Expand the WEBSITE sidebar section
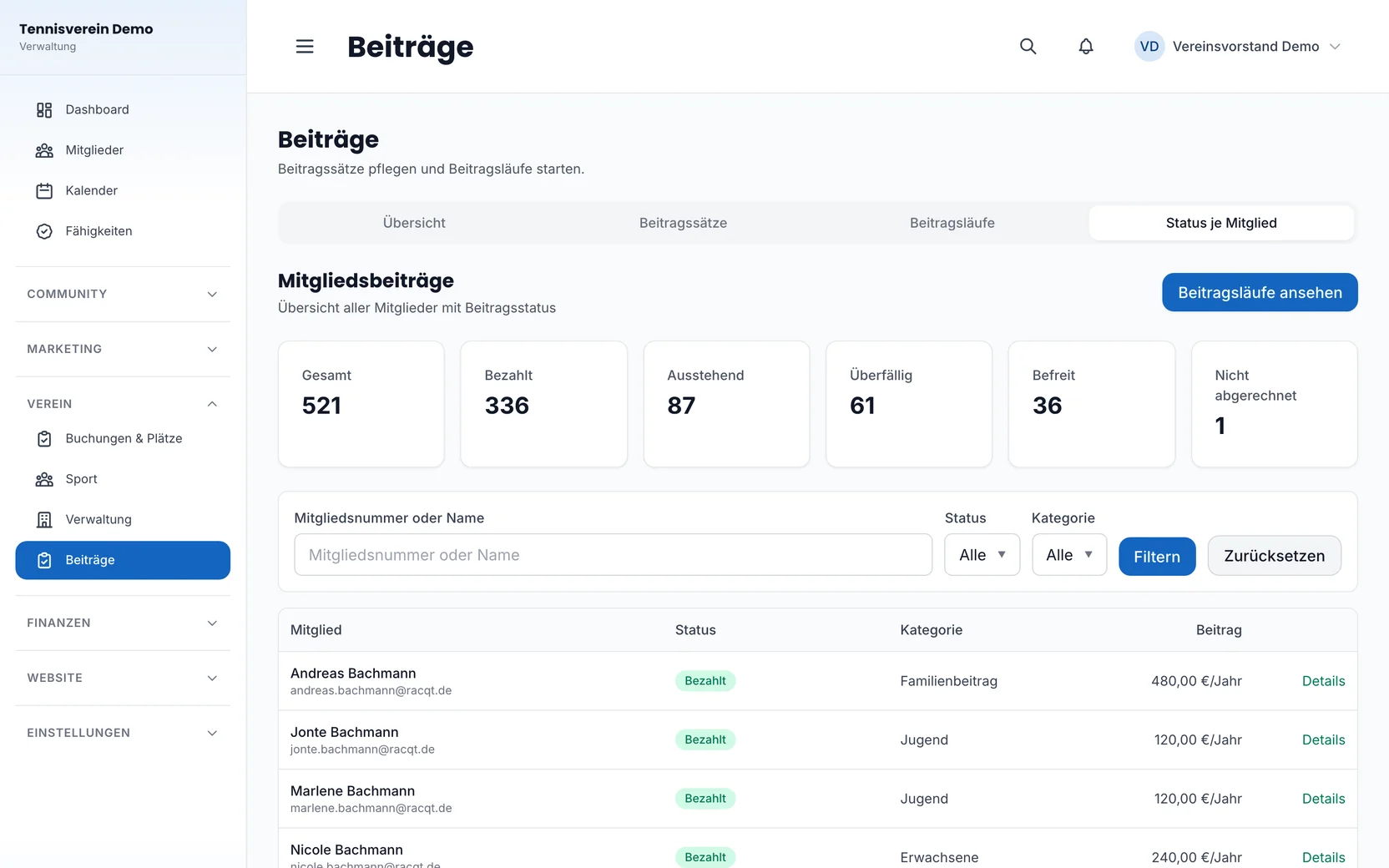Image resolution: width=1389 pixels, height=868 pixels. [123, 678]
